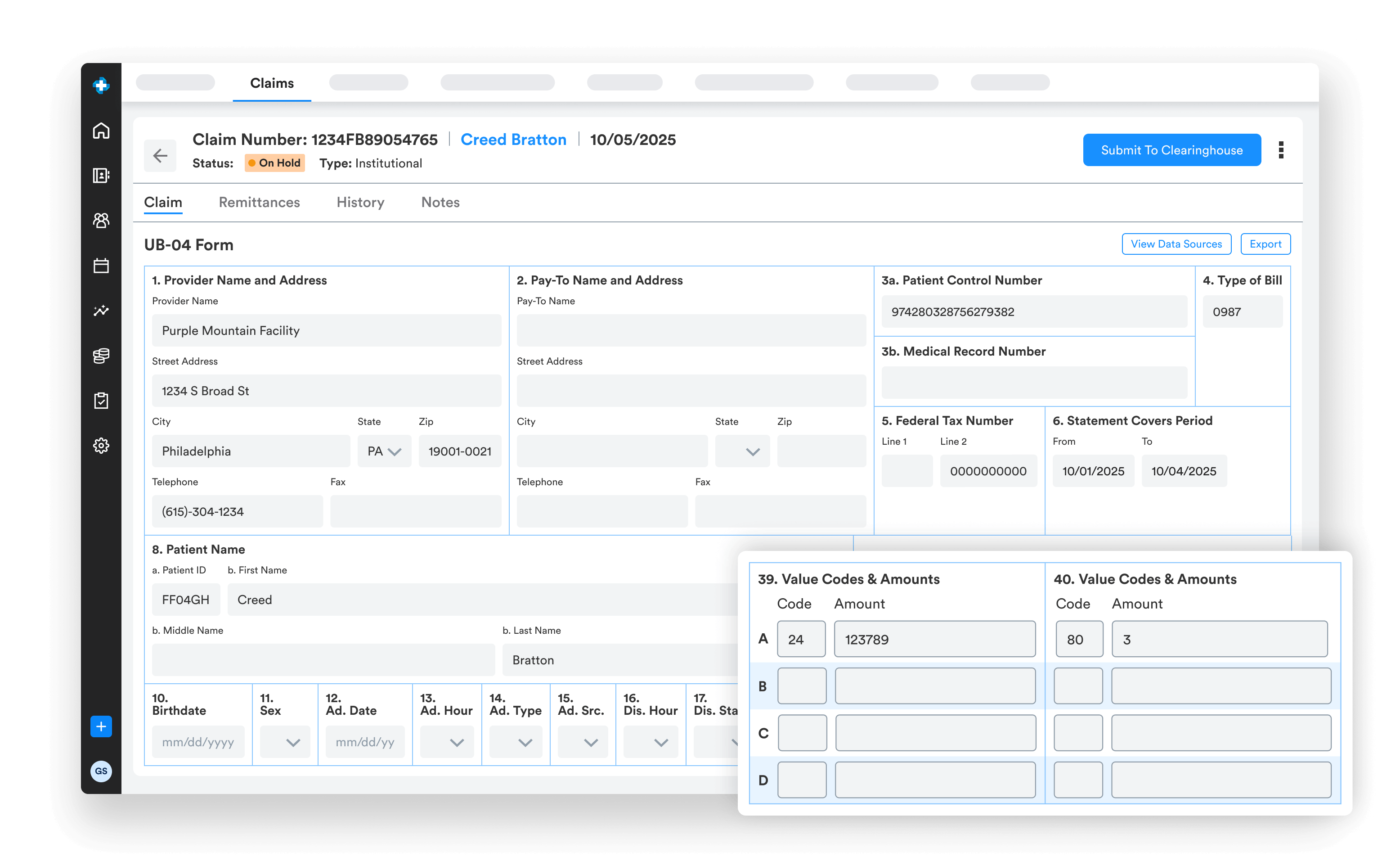Open the Sex dropdown

point(285,742)
